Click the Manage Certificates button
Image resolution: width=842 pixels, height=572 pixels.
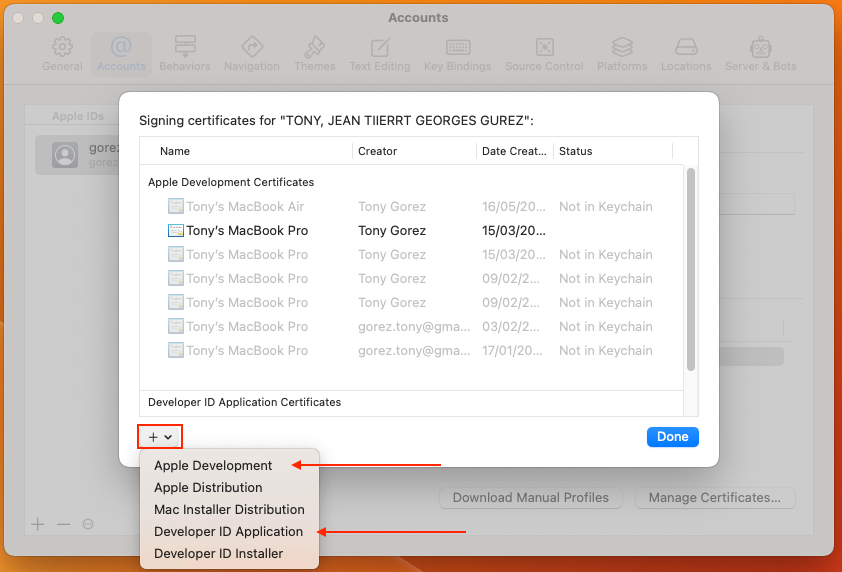[715, 497]
